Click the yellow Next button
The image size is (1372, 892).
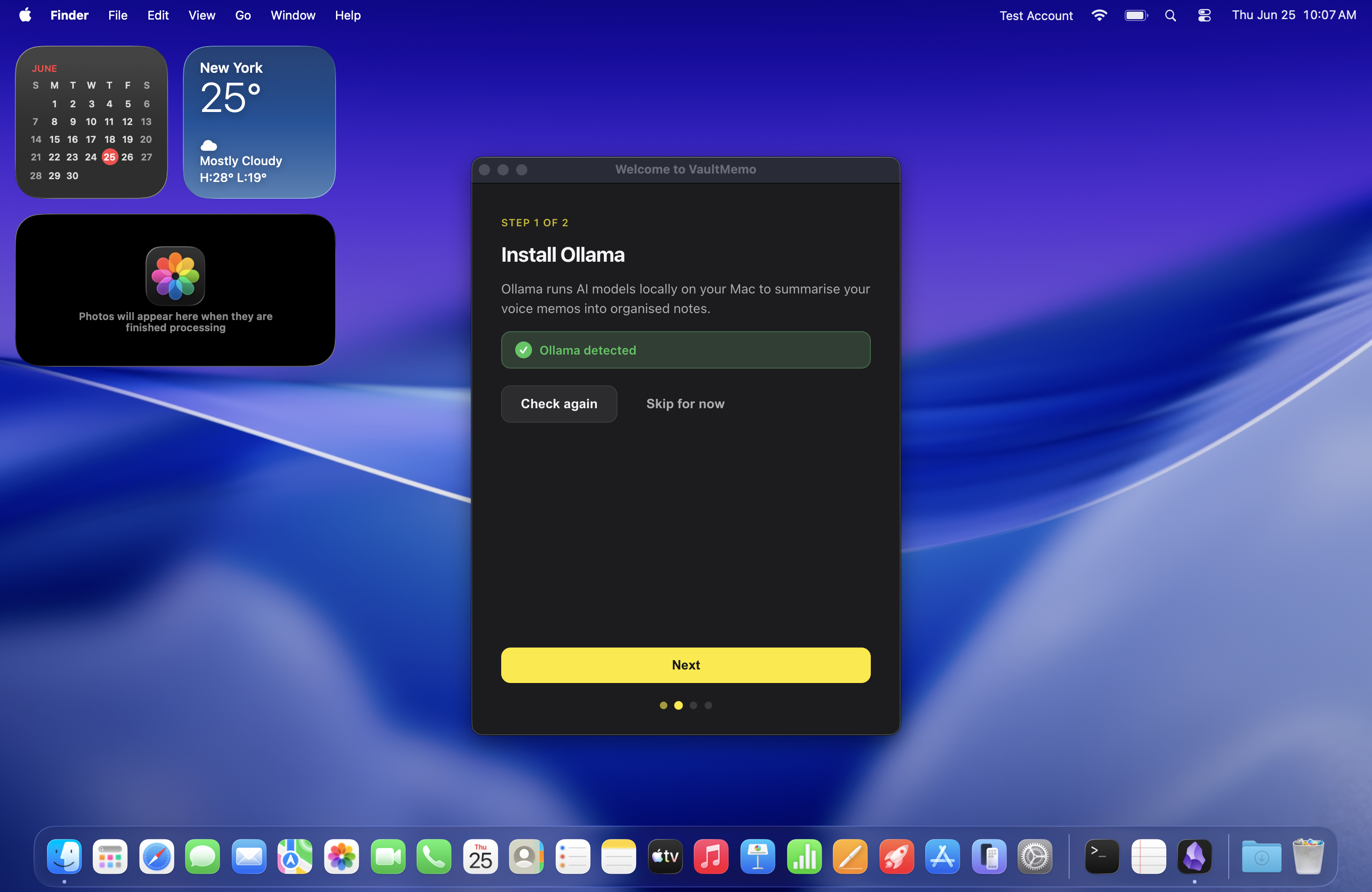[686, 665]
